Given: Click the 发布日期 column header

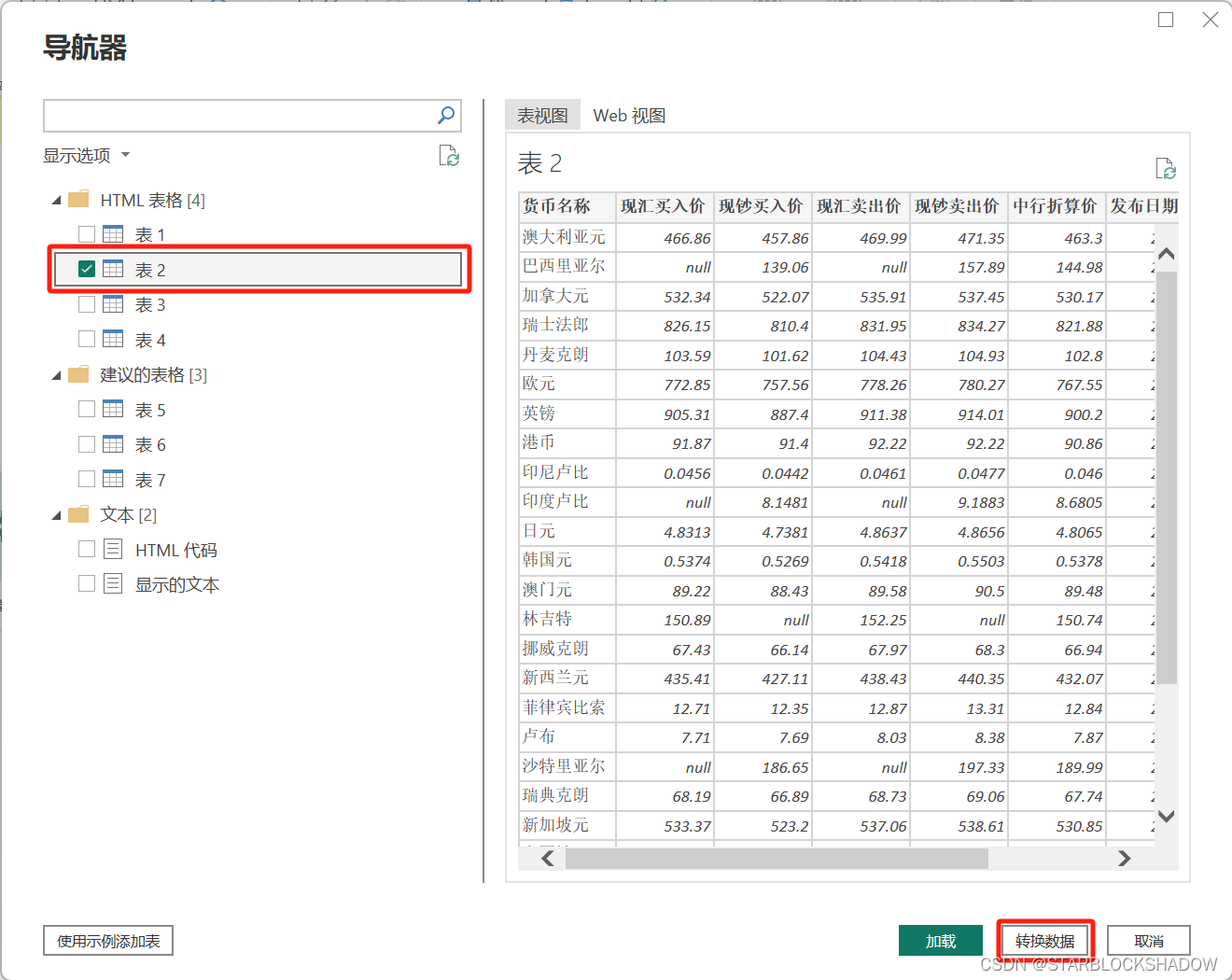Looking at the screenshot, I should (x=1143, y=206).
